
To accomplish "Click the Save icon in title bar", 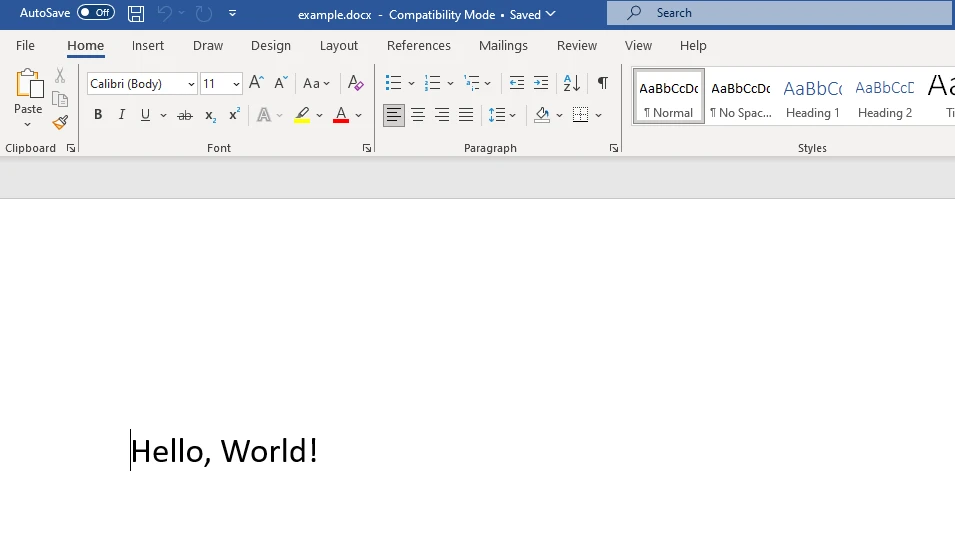I will tap(136, 13).
